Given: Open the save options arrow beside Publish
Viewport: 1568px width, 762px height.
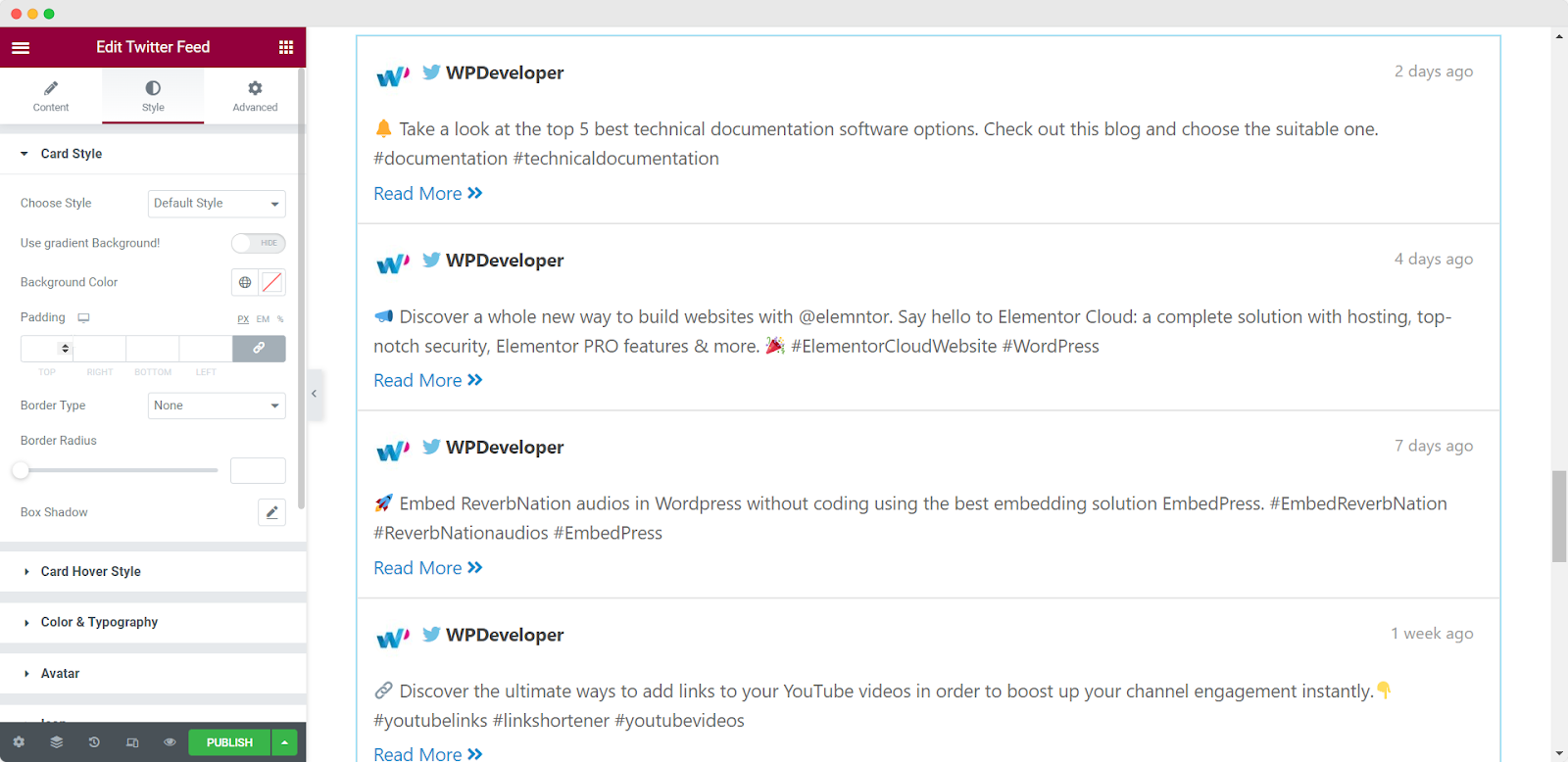Looking at the screenshot, I should pos(284,742).
